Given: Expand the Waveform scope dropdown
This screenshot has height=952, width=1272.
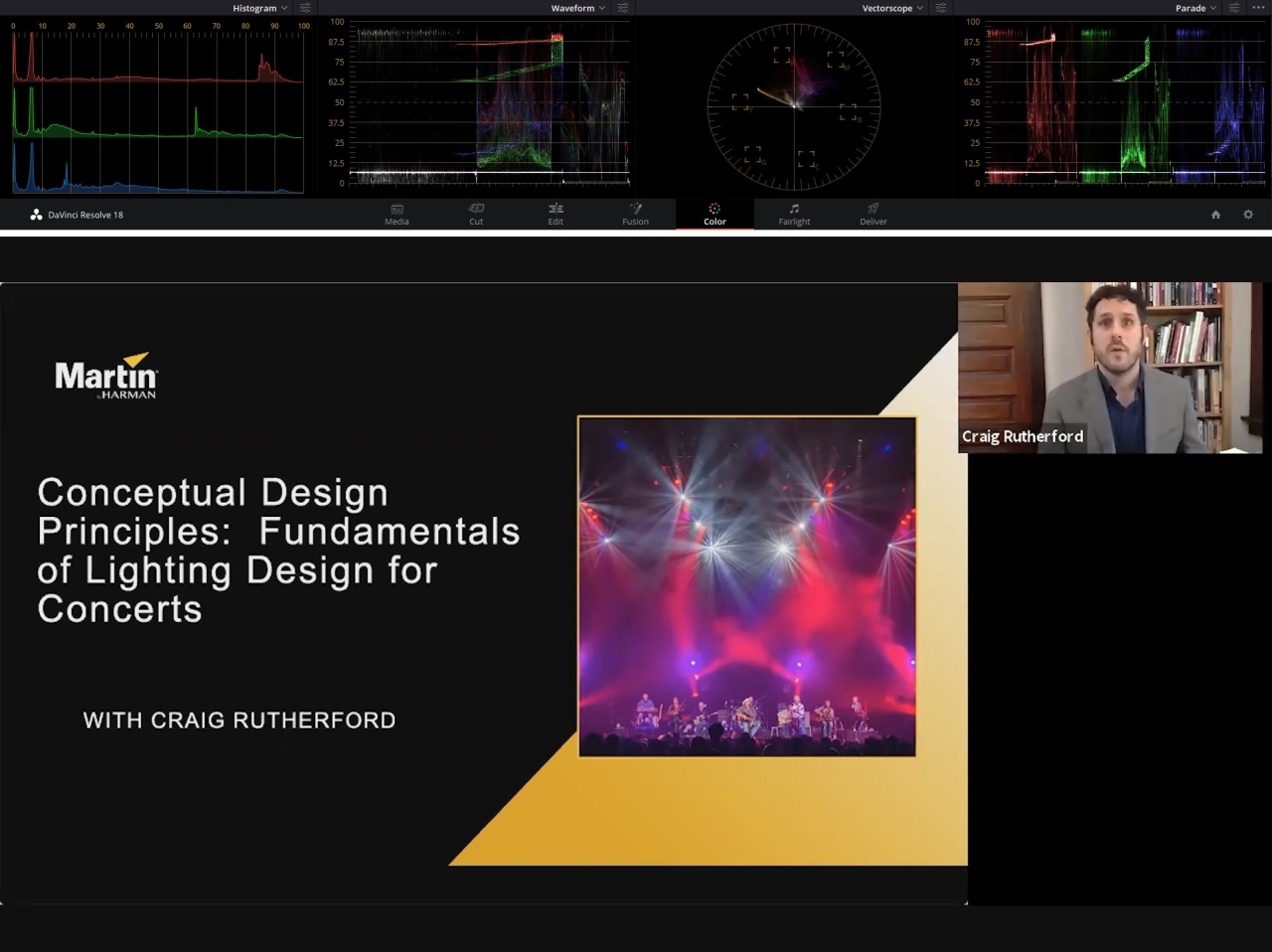Looking at the screenshot, I should pyautogui.click(x=578, y=8).
